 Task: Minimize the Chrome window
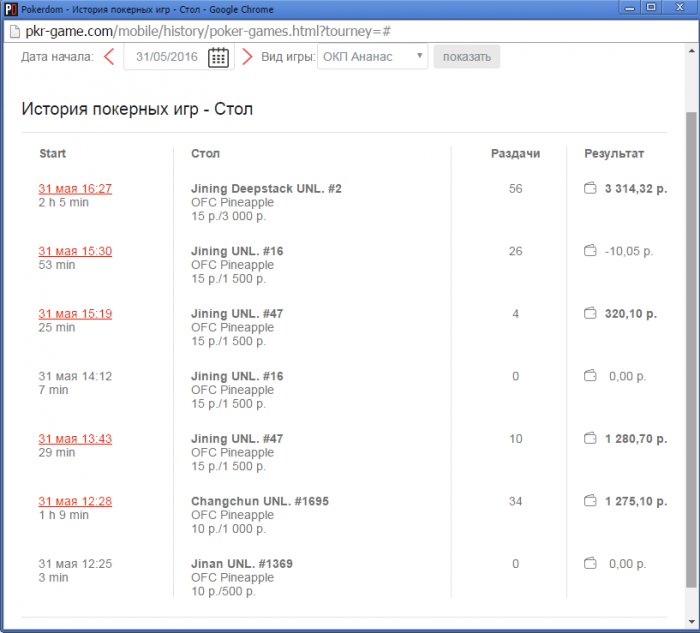tap(630, 8)
